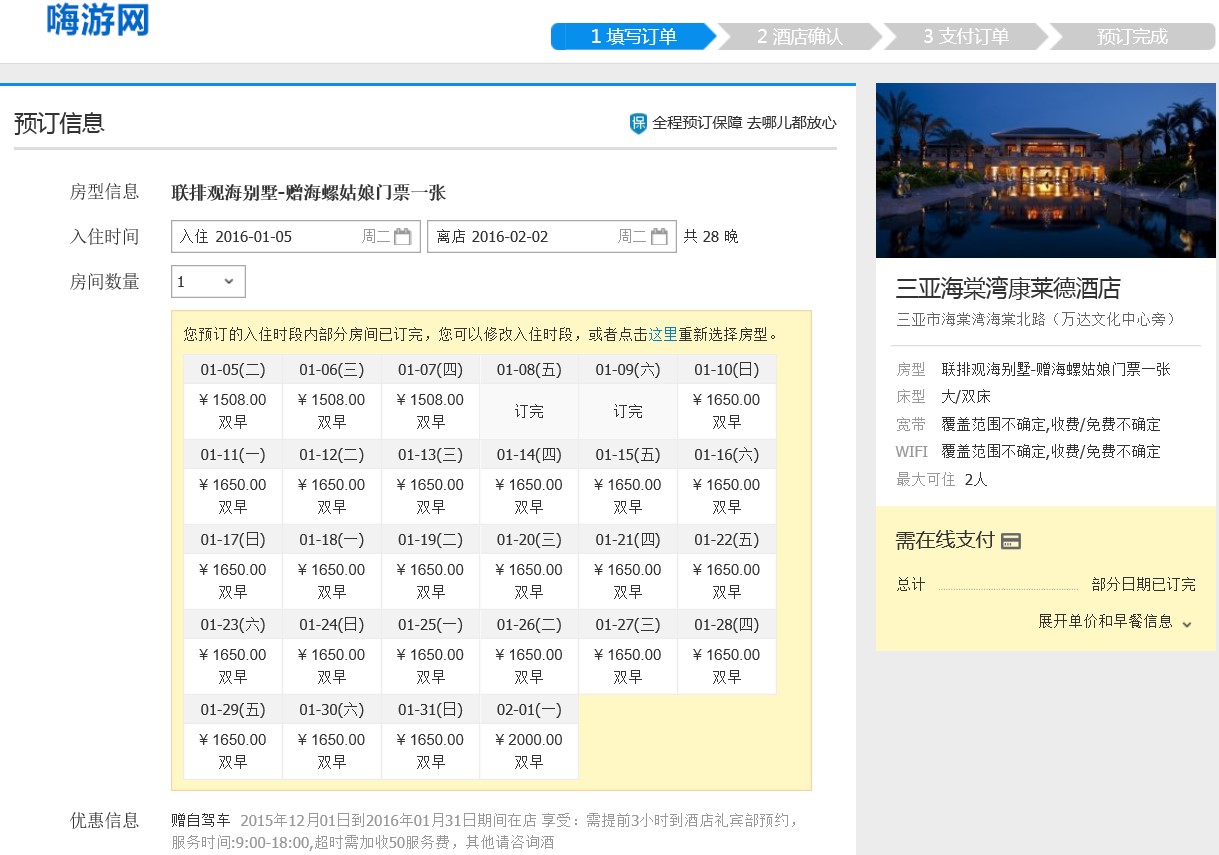Click the check-out date field 2016-02-02

click(552, 237)
